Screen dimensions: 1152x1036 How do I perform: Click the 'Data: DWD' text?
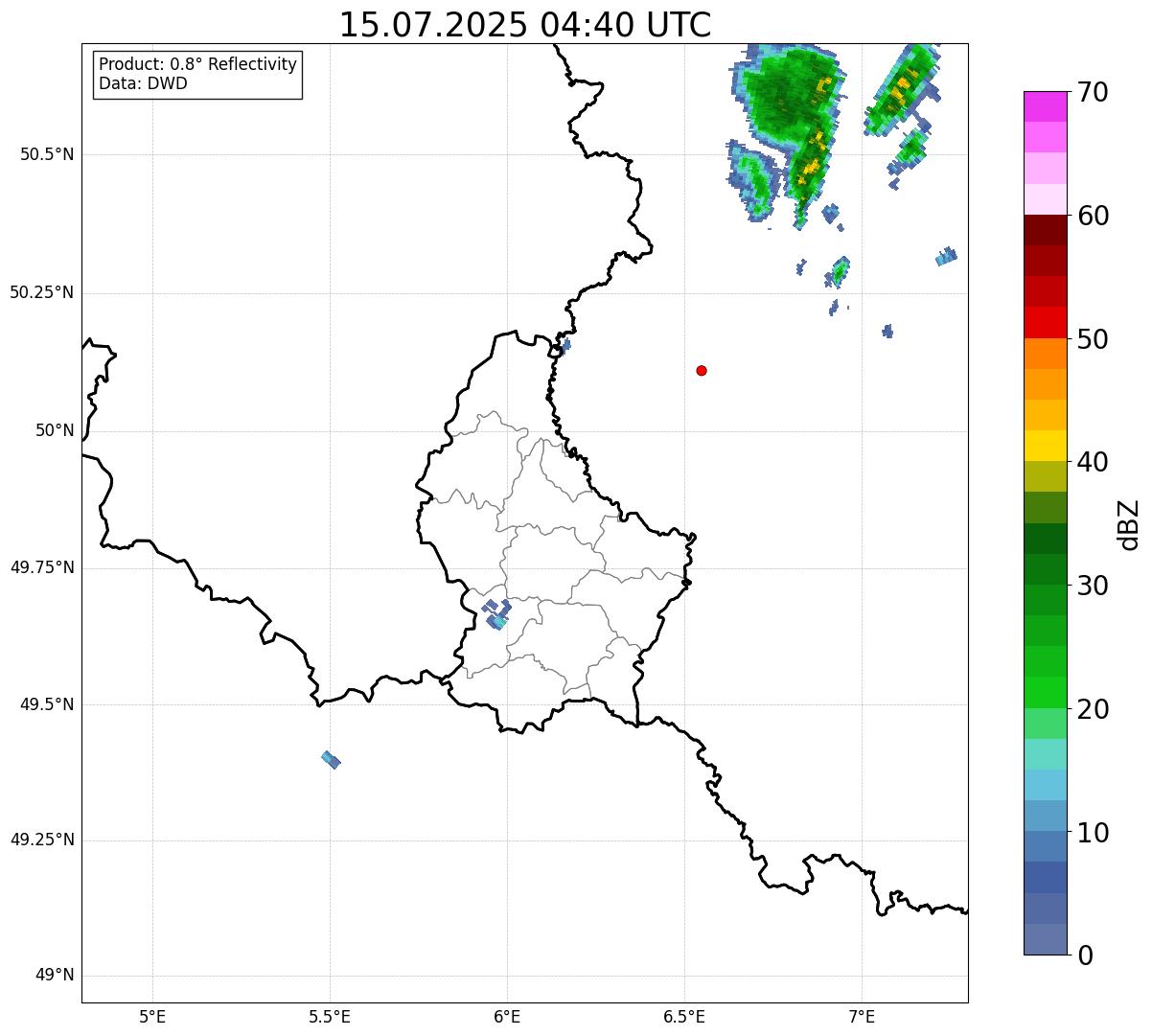coord(143,83)
